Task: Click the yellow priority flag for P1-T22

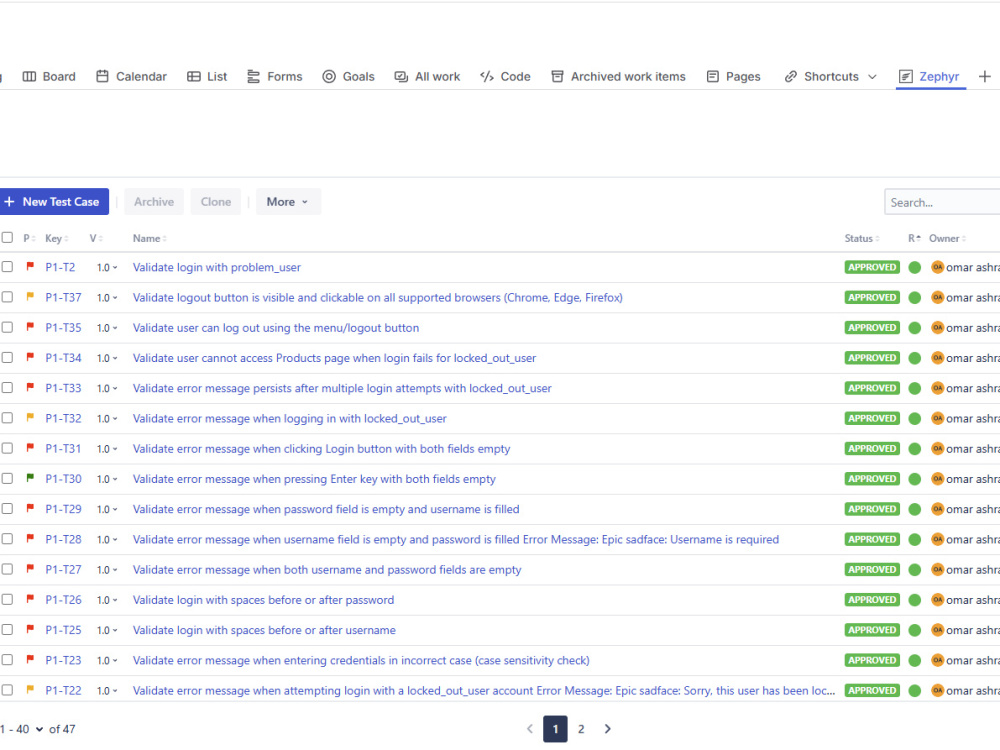Action: pyautogui.click(x=30, y=689)
